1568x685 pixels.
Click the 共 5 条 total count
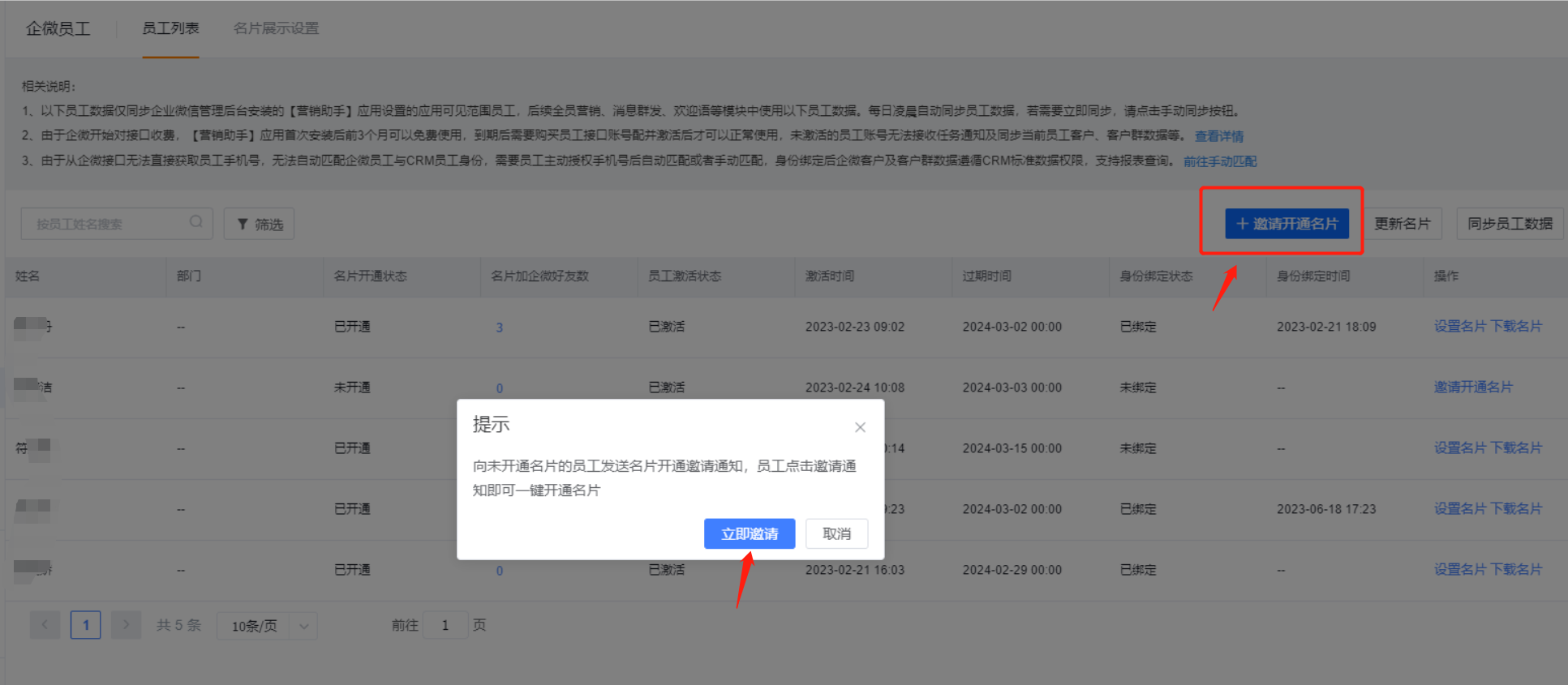pyautogui.click(x=178, y=625)
